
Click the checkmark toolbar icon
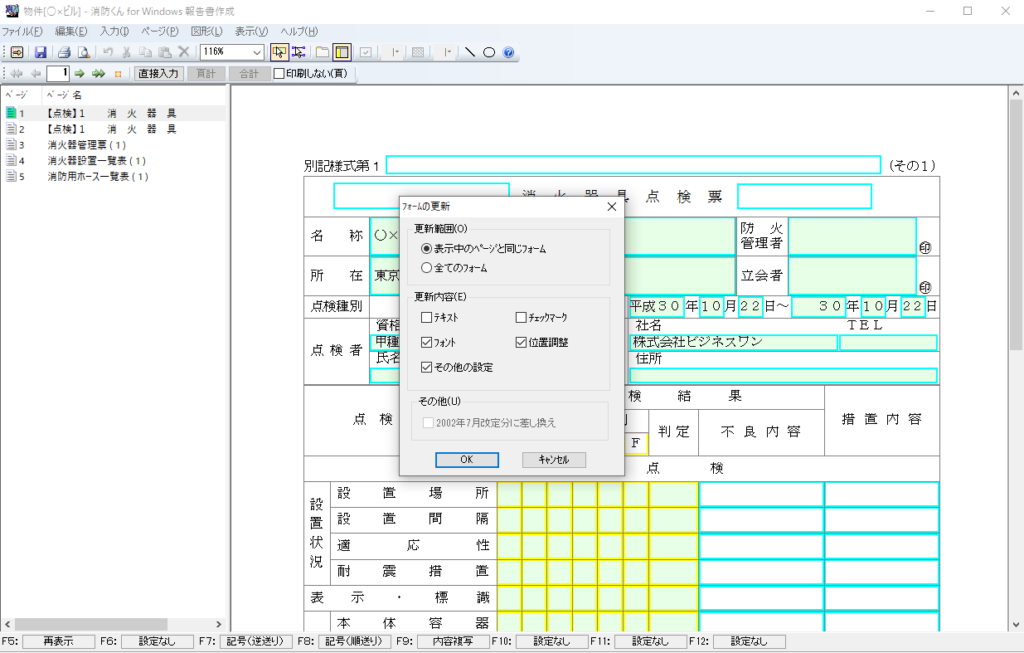tap(366, 52)
